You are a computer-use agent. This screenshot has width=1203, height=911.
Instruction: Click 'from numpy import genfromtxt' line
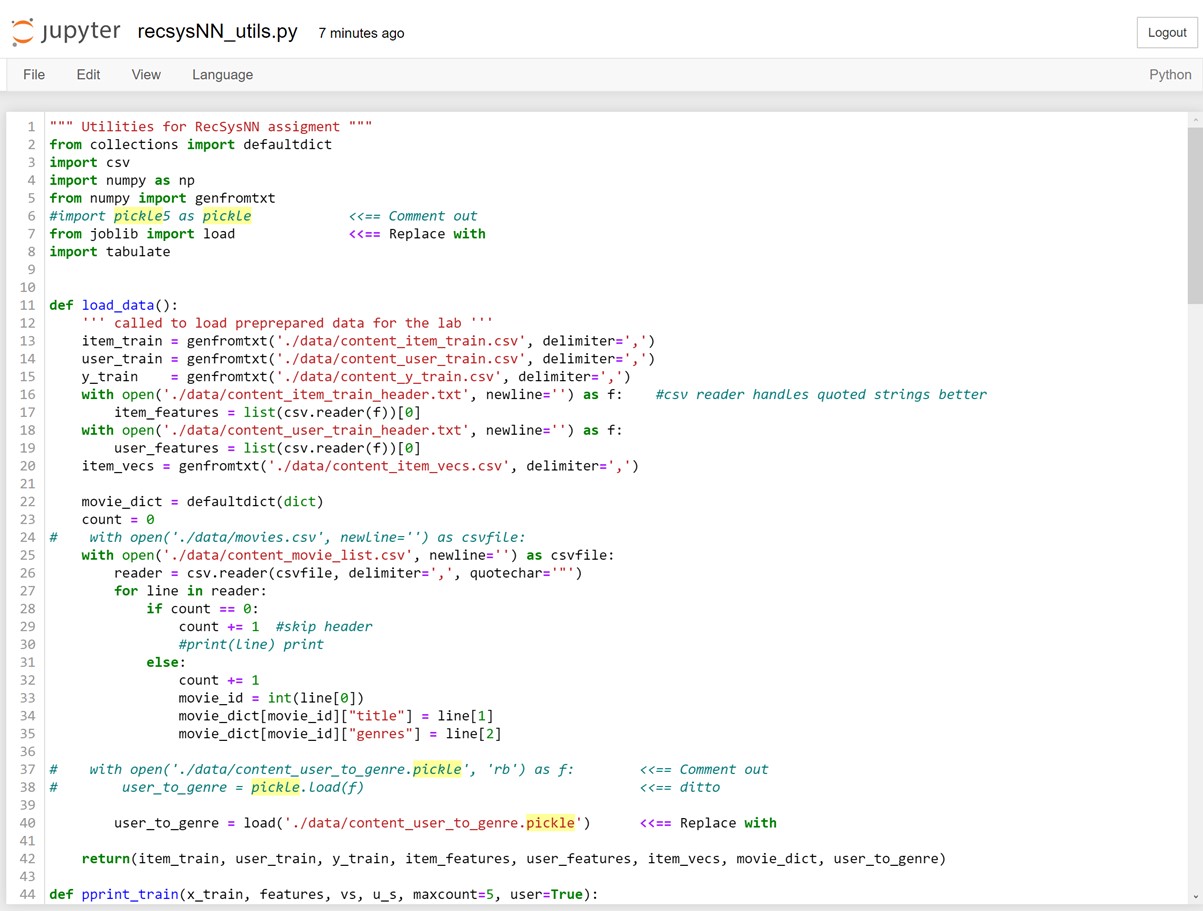[x=162, y=198]
